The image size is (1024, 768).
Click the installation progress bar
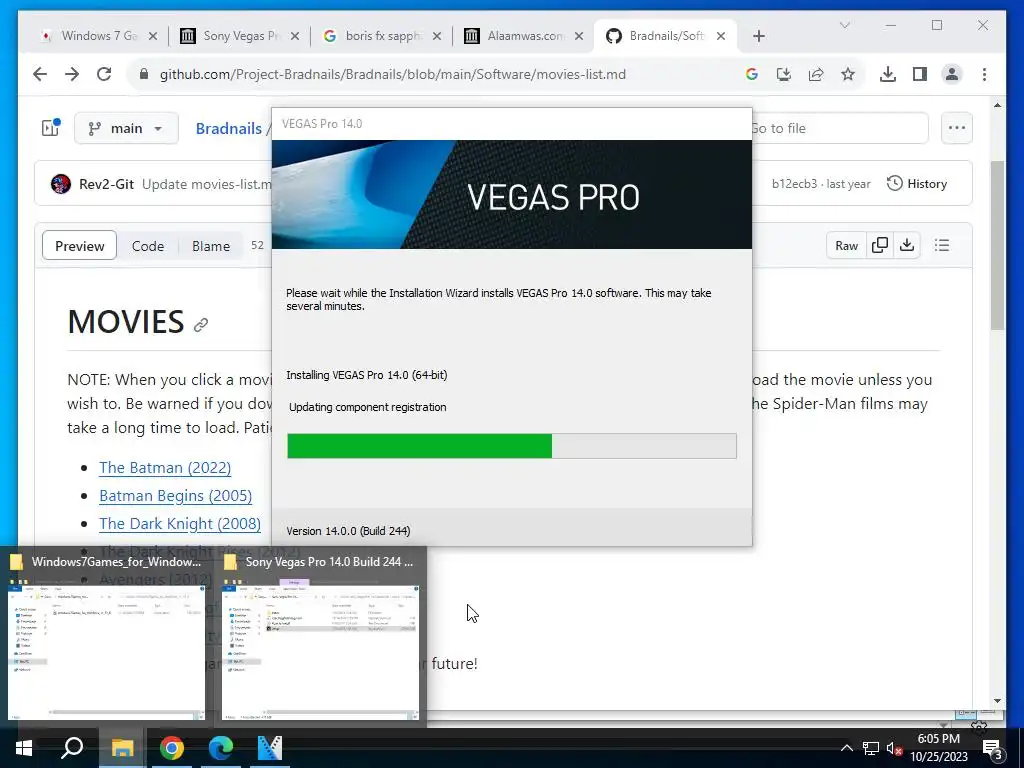click(x=511, y=446)
